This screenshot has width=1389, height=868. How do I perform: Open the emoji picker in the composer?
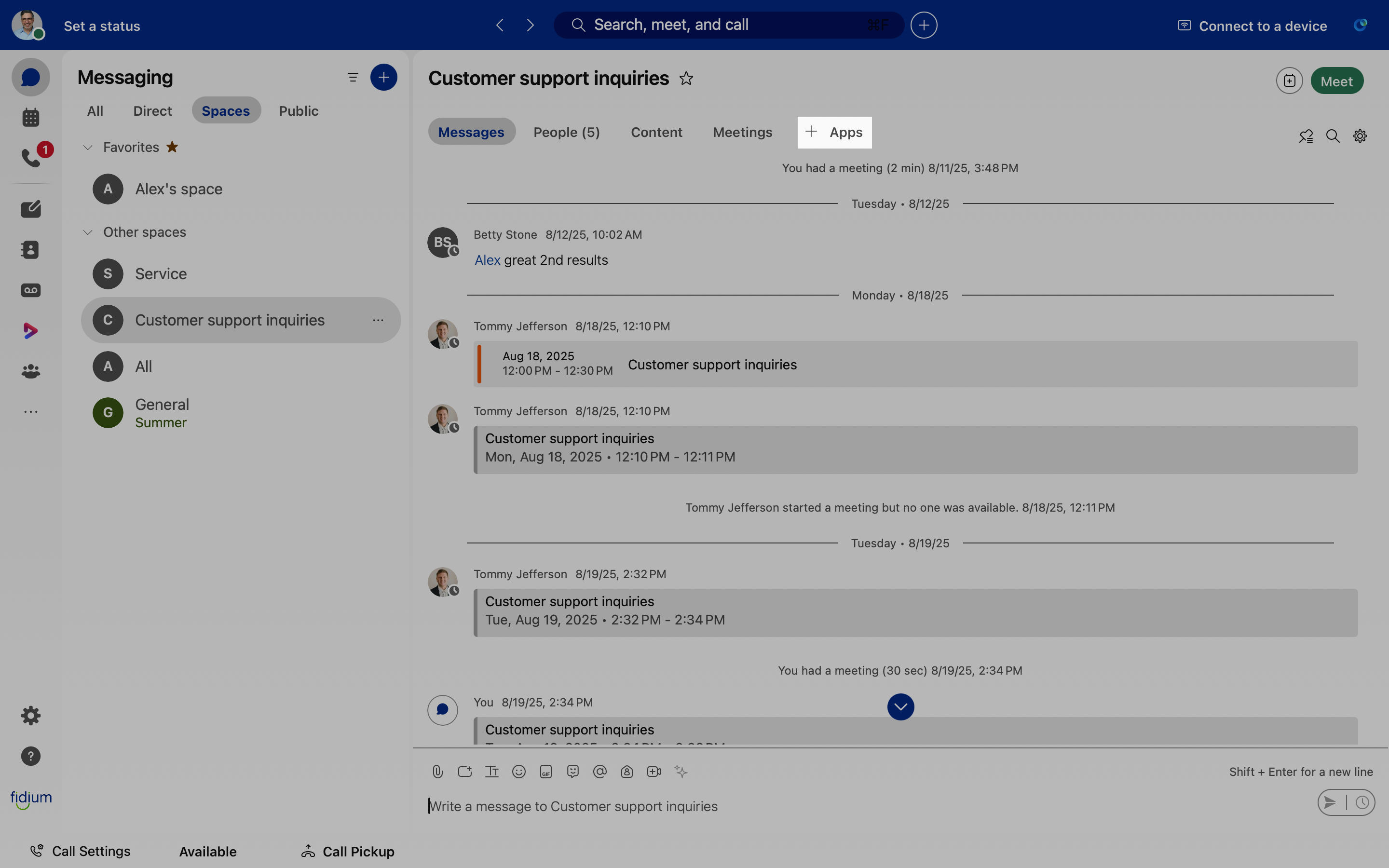click(519, 772)
